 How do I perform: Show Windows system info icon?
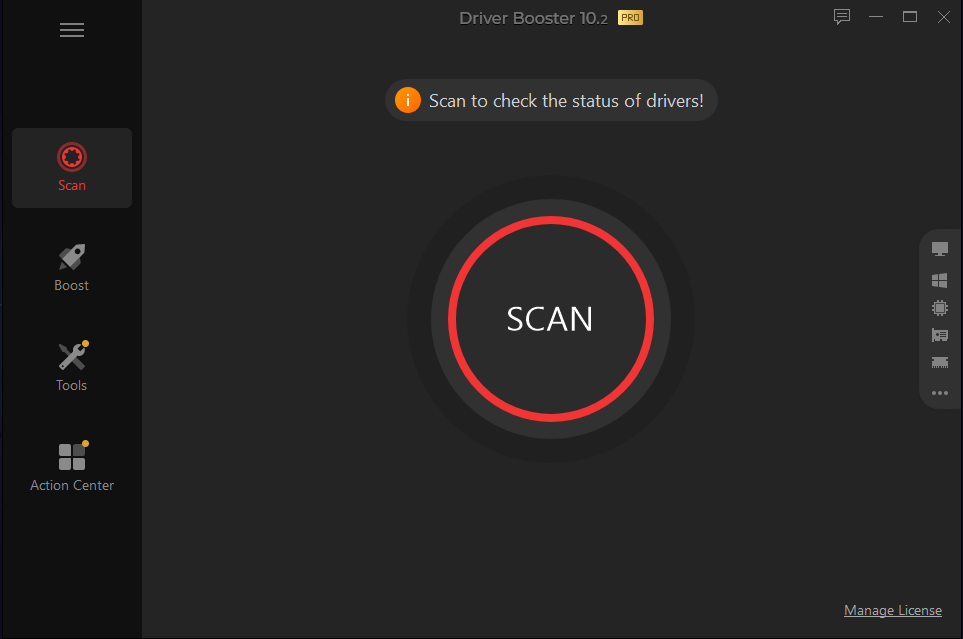940,280
